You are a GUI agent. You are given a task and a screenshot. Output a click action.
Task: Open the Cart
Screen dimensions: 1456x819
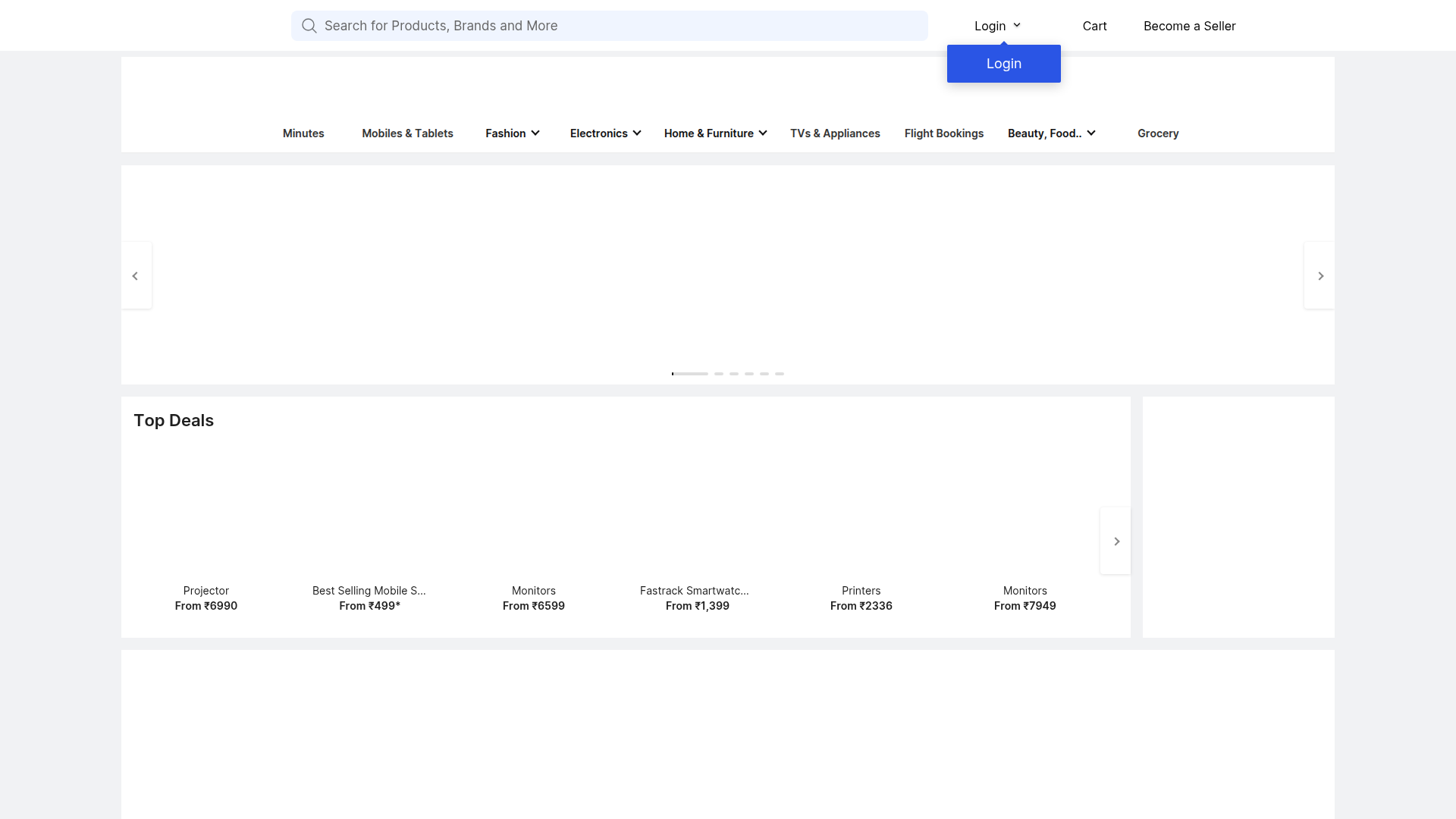[1094, 26]
